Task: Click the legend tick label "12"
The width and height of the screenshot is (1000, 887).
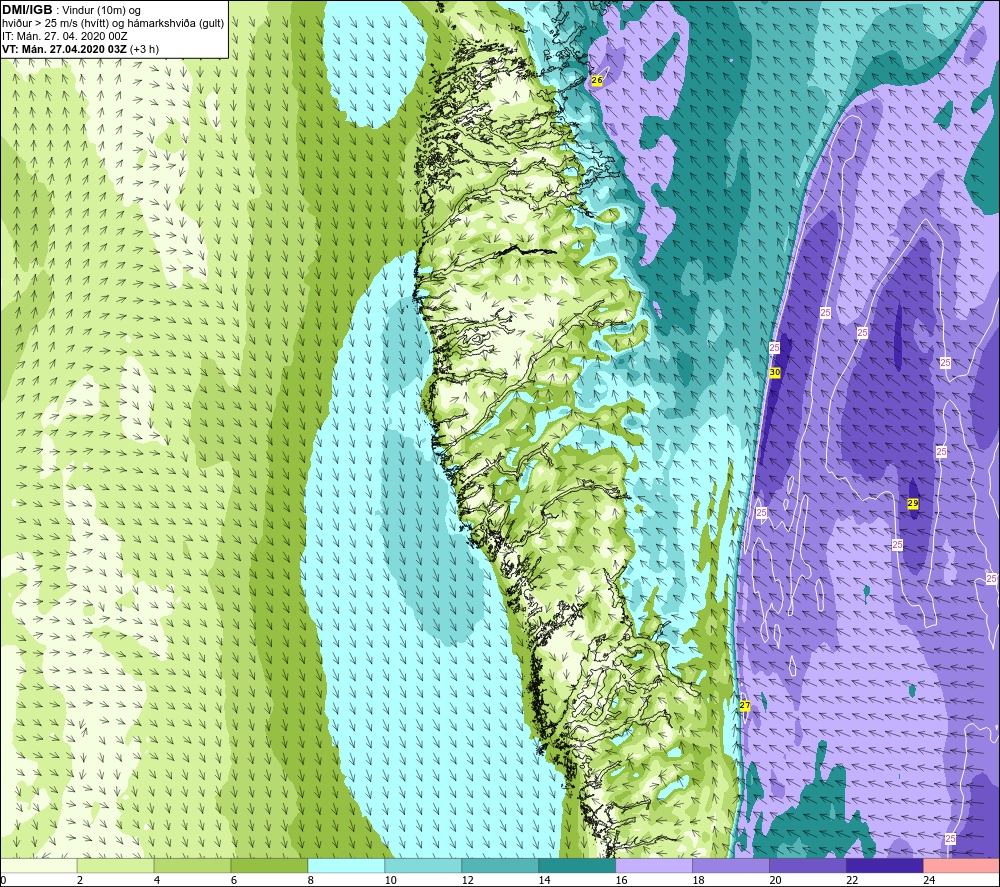Action: 467,880
